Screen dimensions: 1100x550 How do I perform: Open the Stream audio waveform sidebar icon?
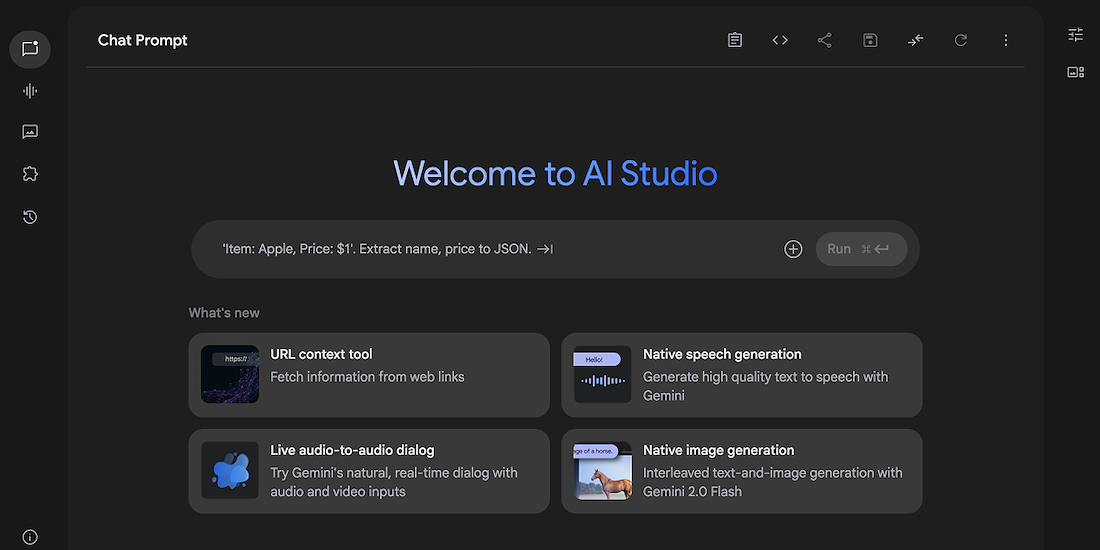coord(30,91)
